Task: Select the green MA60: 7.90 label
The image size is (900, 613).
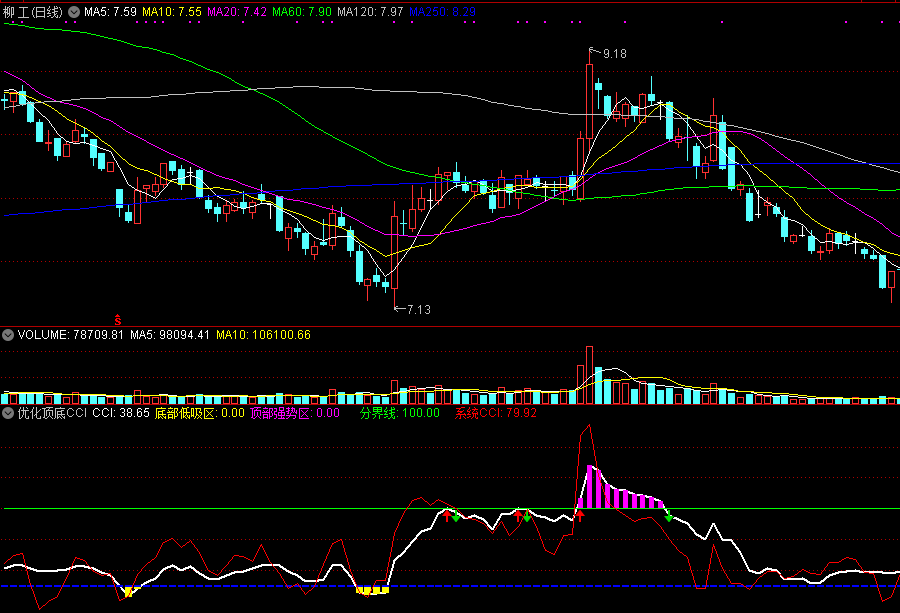Action: click(x=302, y=11)
